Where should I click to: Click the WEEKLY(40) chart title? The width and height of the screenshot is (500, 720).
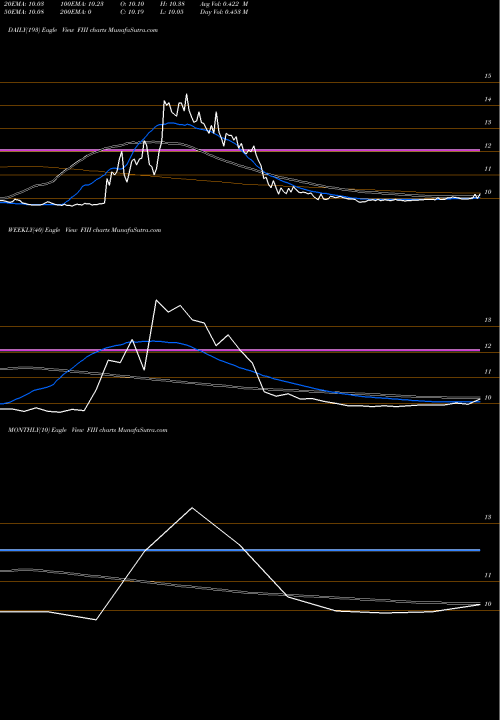84,230
